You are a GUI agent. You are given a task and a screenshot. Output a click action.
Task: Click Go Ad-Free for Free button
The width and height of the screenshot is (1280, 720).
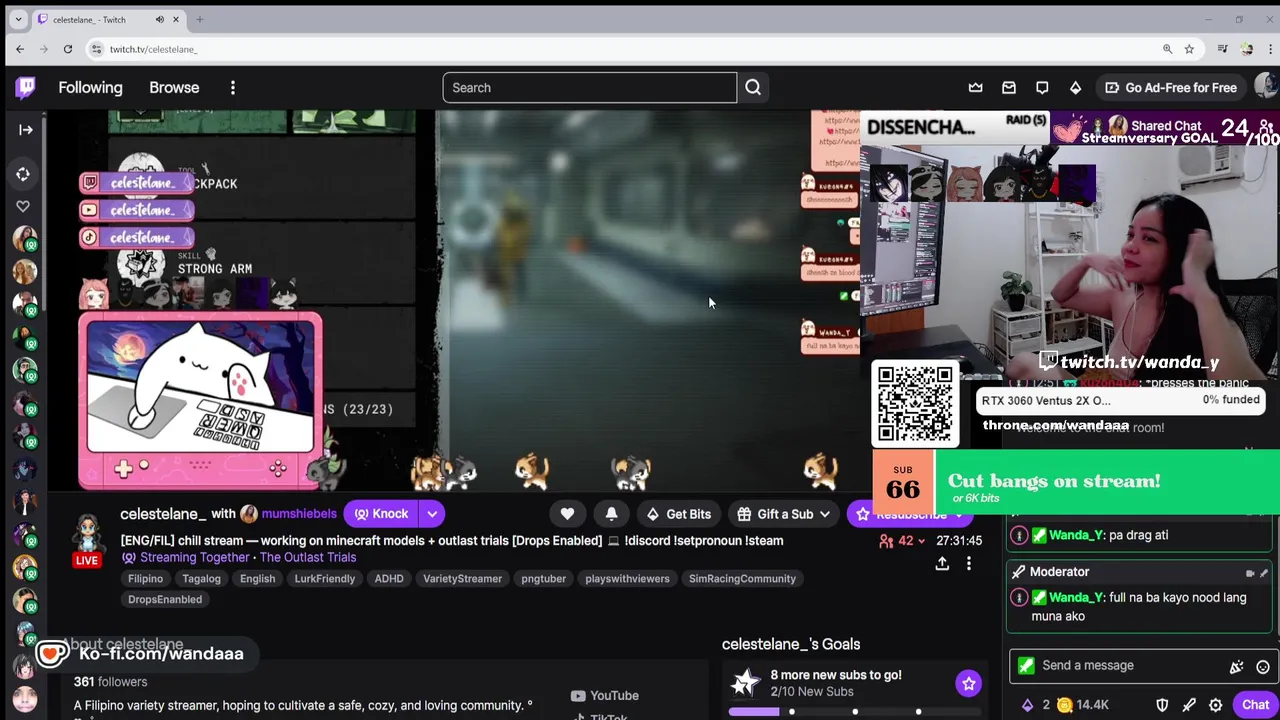[x=1170, y=88]
